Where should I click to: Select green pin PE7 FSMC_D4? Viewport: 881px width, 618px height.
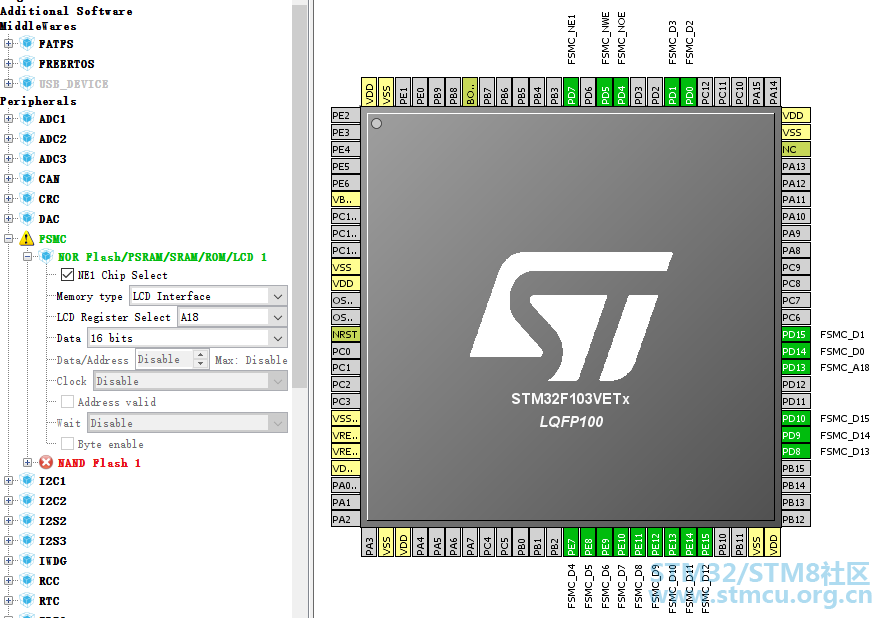571,543
